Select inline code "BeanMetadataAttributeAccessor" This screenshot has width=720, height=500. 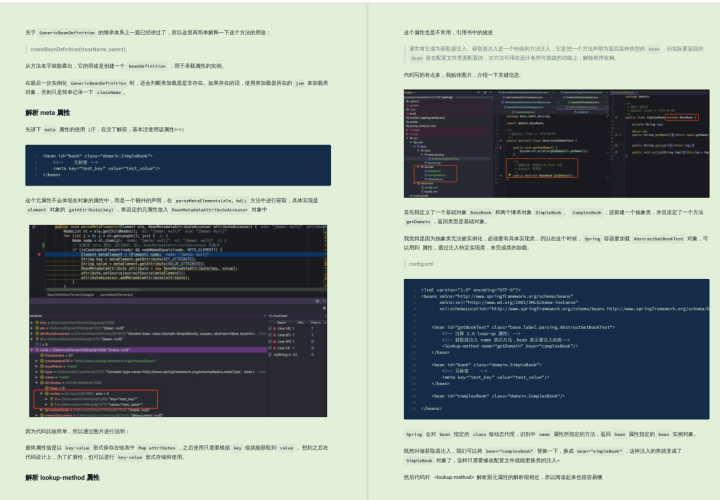pyautogui.click(x=209, y=210)
